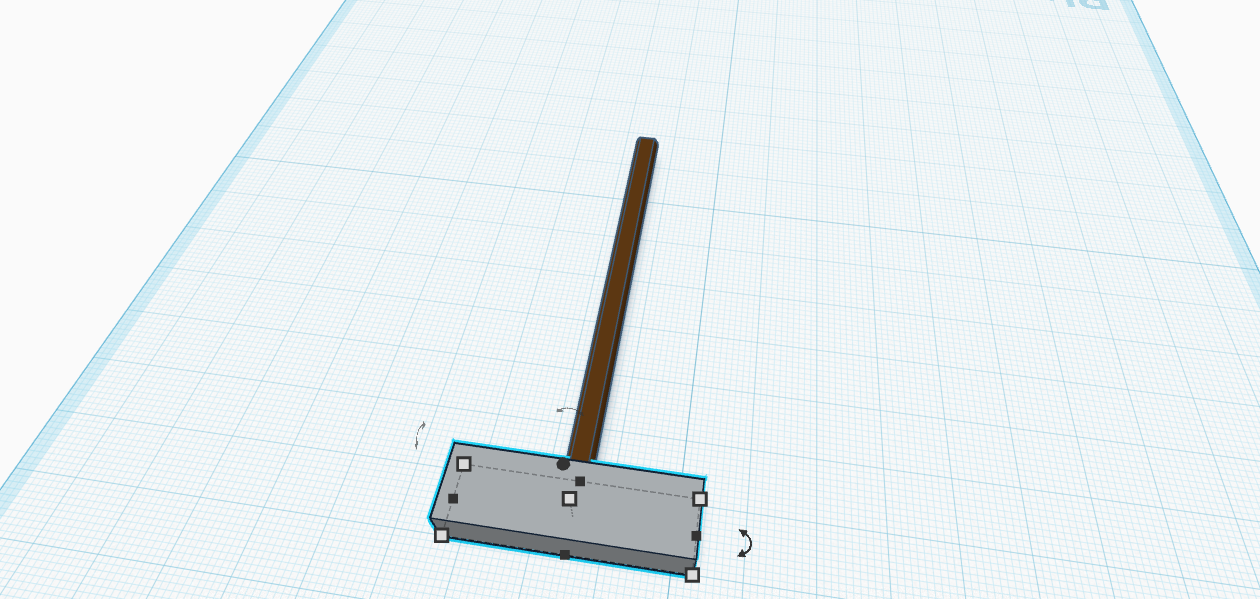Image resolution: width=1260 pixels, height=599 pixels.
Task: Click the black midpoint handle on right edge
Action: [x=696, y=536]
